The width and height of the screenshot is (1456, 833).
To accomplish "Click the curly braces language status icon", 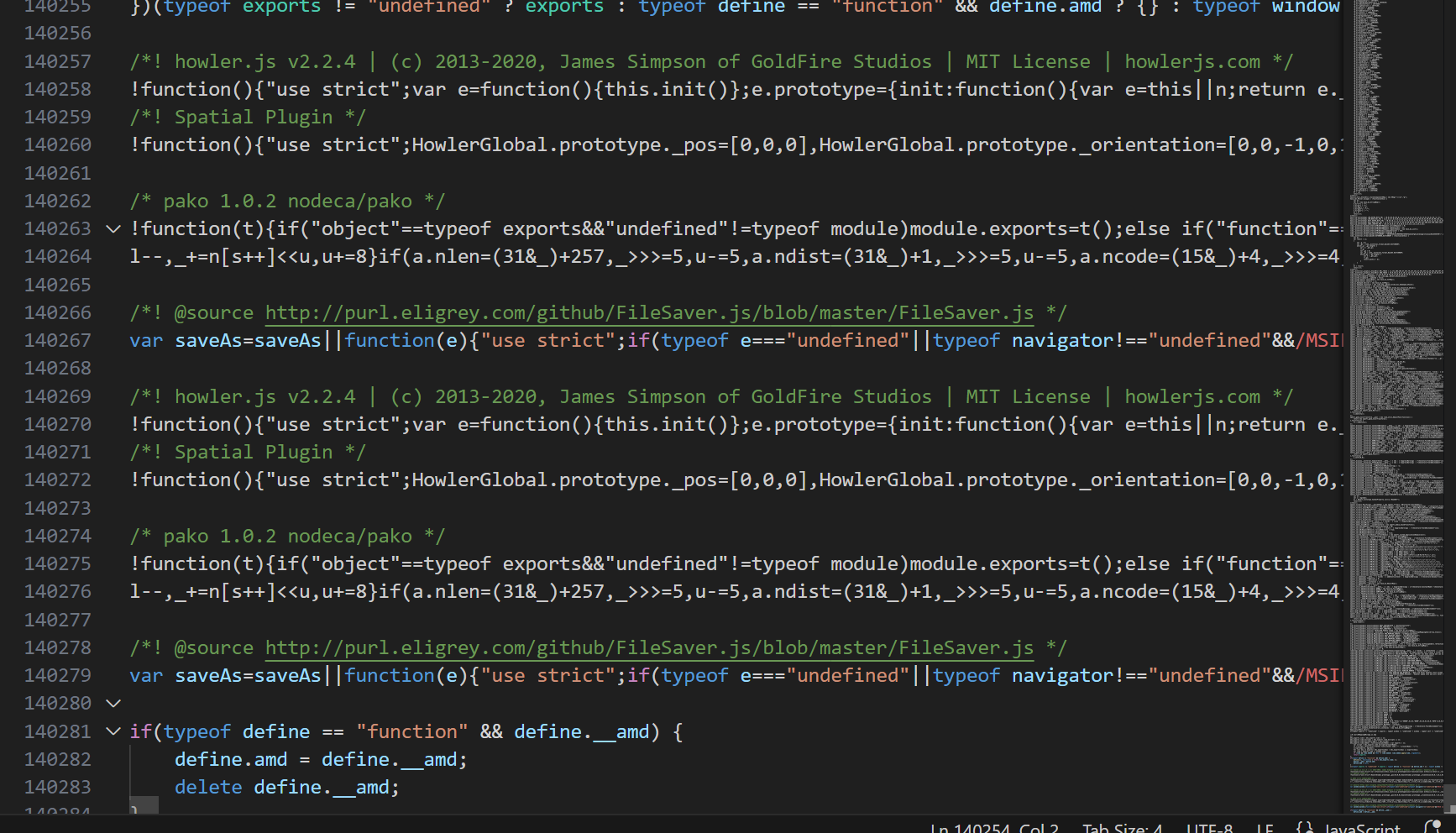I will tap(1305, 828).
